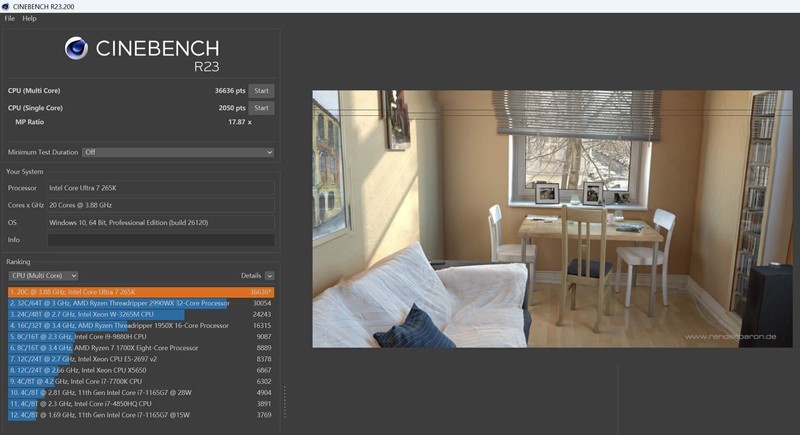Click the 36636 pts multi core score

pyautogui.click(x=230, y=91)
